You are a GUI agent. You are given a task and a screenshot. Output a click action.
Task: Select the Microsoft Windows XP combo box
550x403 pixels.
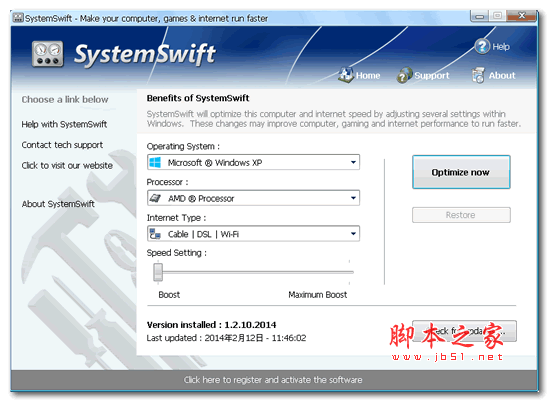tap(253, 162)
